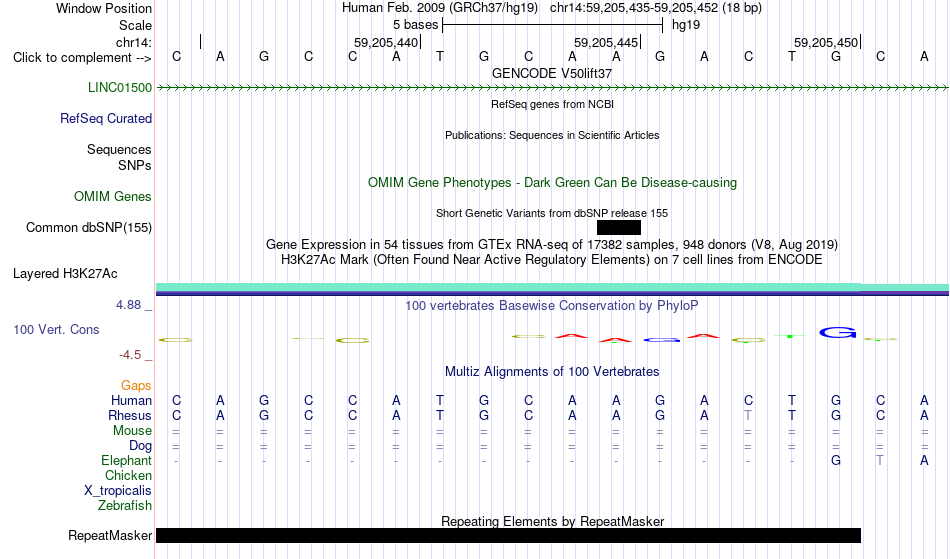Select the Dog species row label

tap(141, 446)
